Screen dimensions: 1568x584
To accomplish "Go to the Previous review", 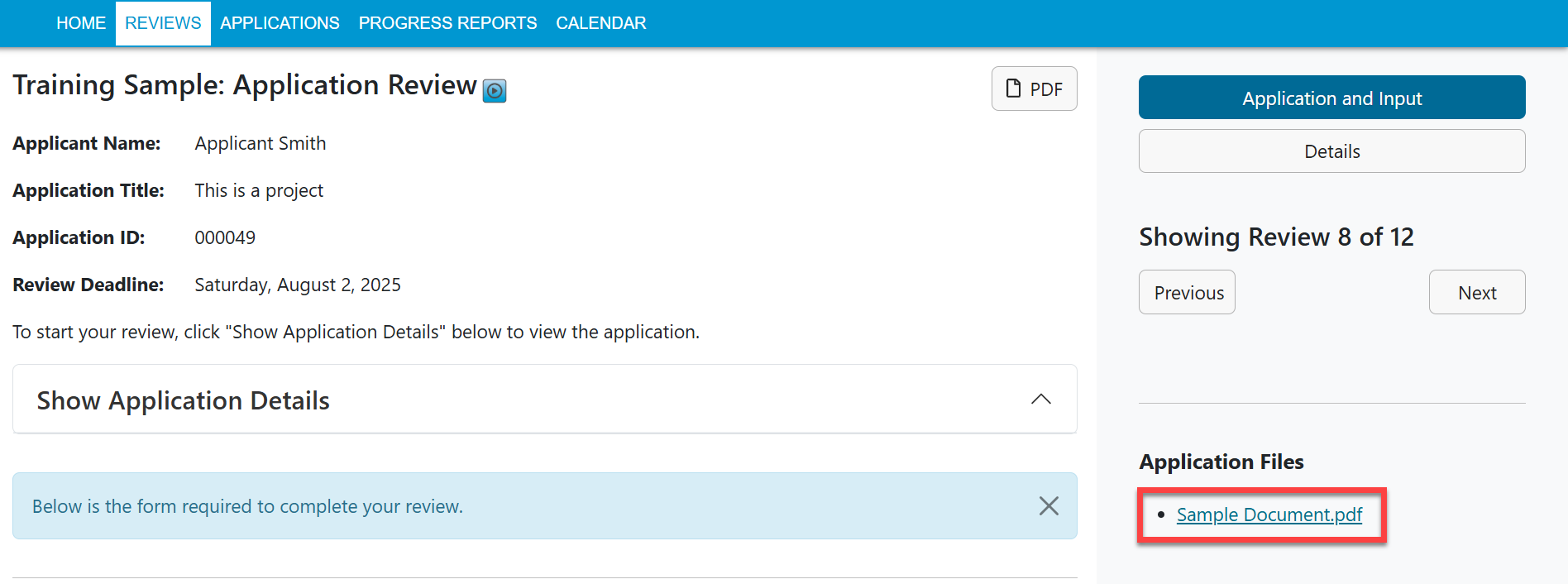I will pos(1187,292).
